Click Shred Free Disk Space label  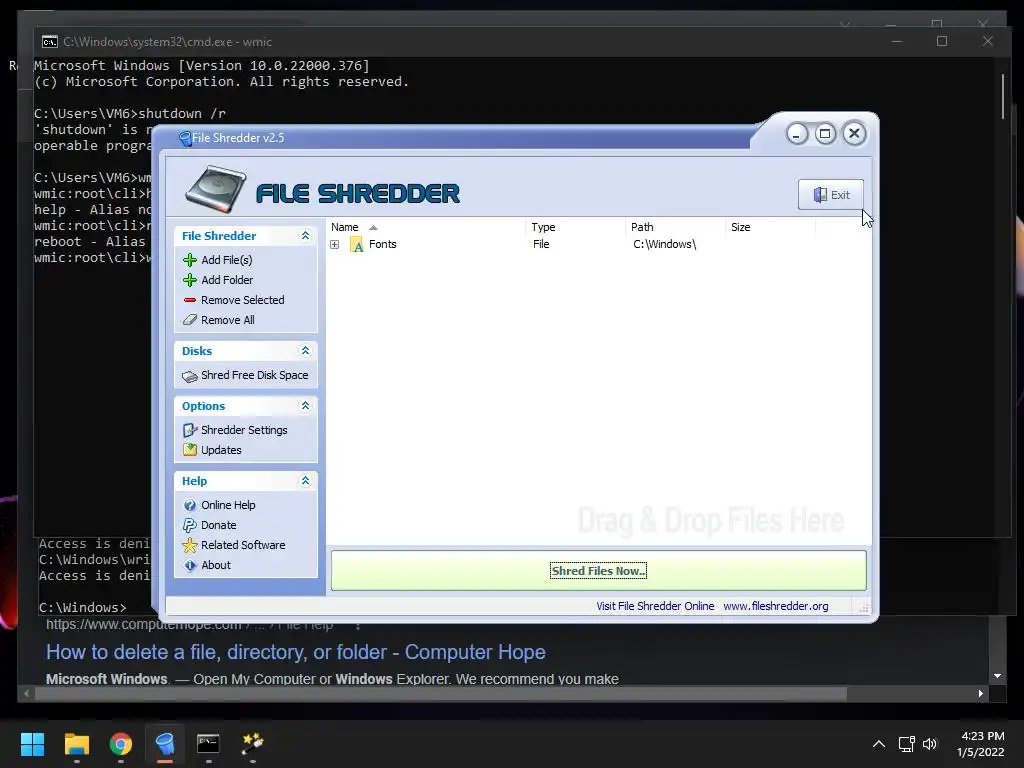point(255,376)
